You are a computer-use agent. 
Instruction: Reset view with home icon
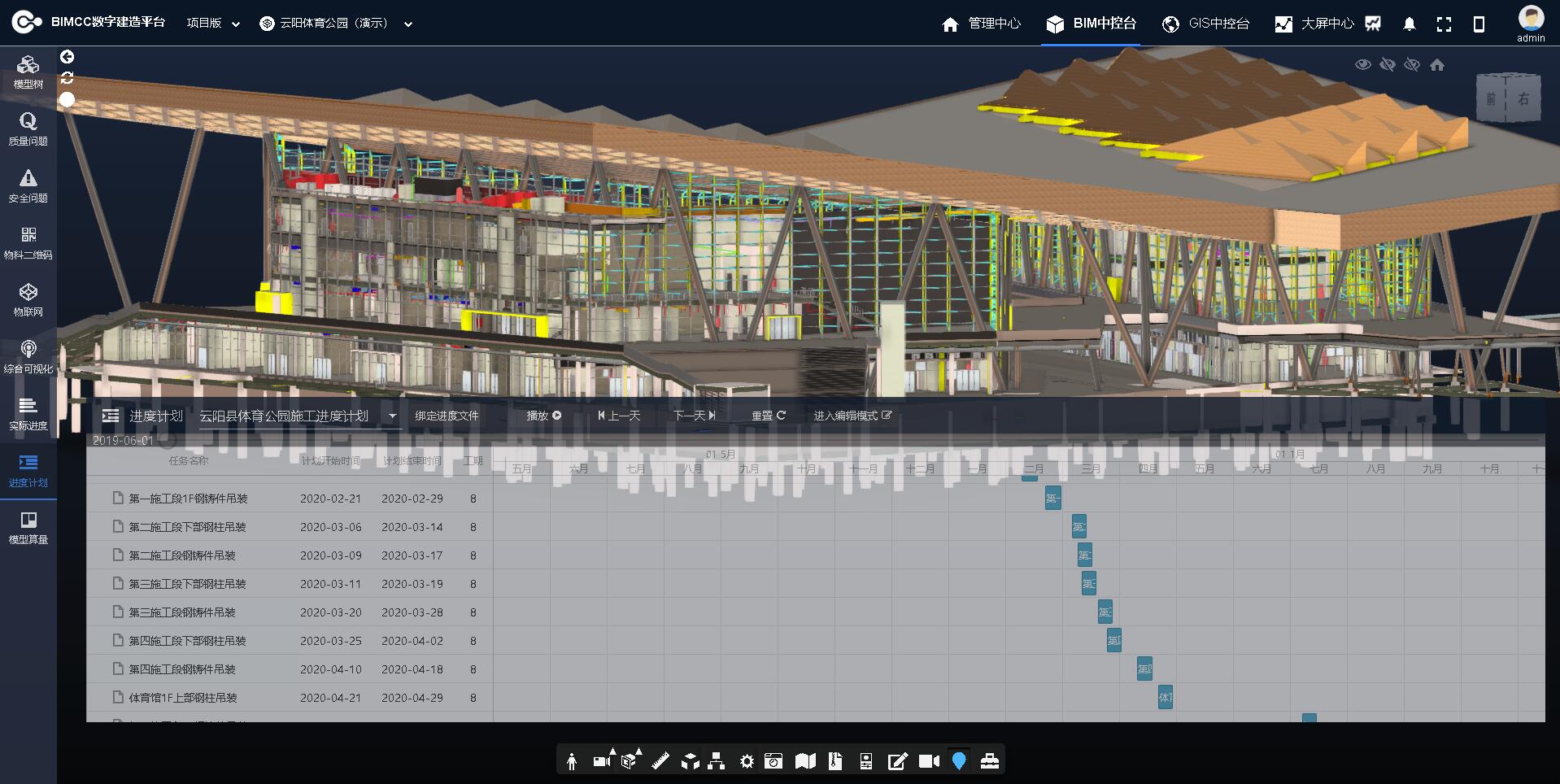1437,65
